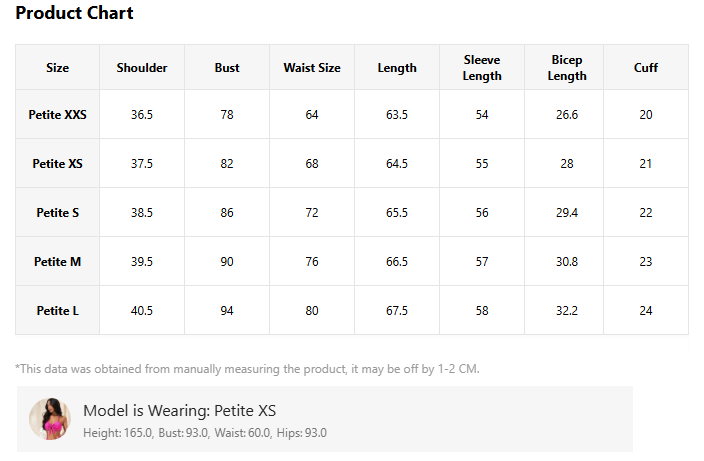
Task: Select the Petite L row label
Action: 57,310
